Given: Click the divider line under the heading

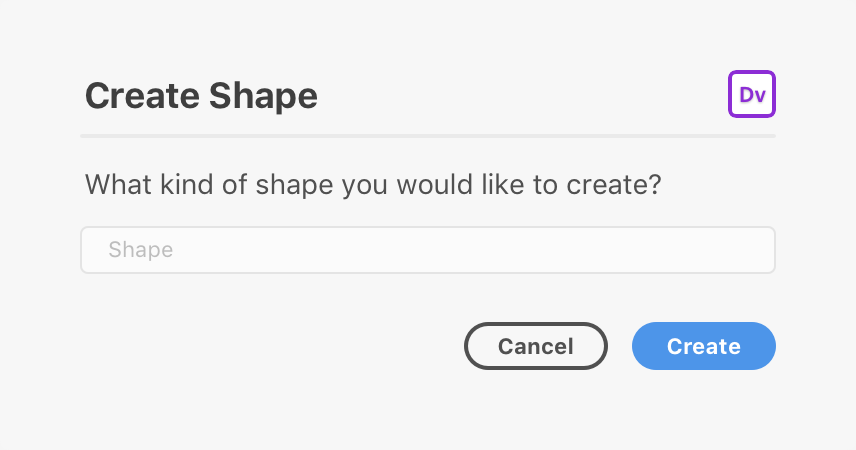Looking at the screenshot, I should click(428, 135).
